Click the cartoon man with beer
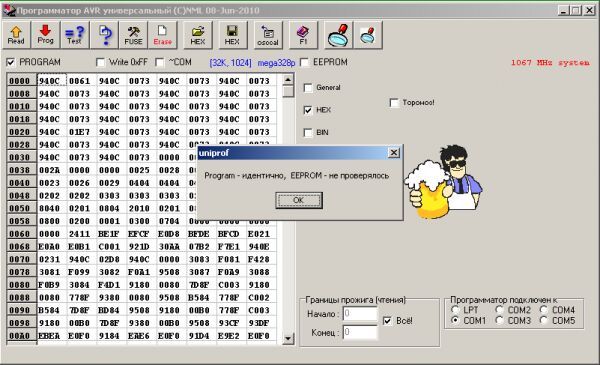The width and height of the screenshot is (600, 365). tap(443, 182)
